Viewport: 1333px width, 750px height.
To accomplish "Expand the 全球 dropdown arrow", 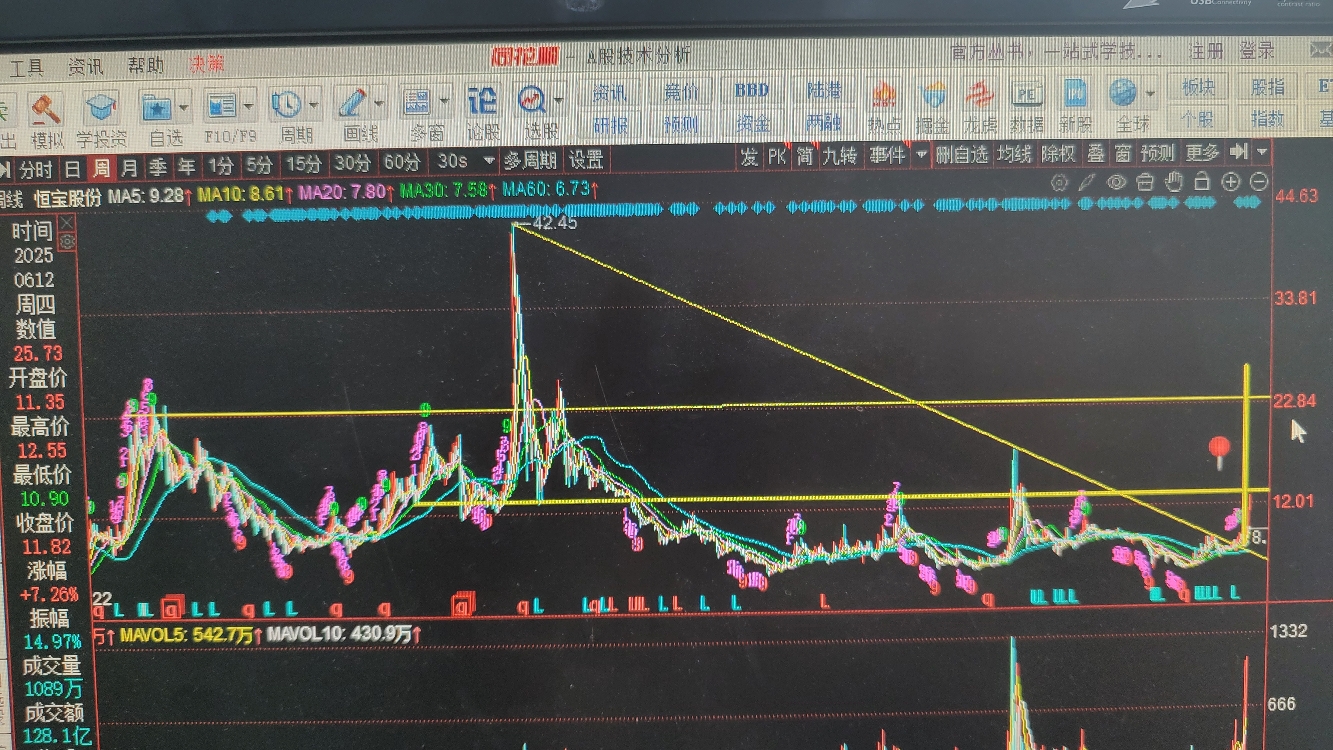I will (1150, 93).
